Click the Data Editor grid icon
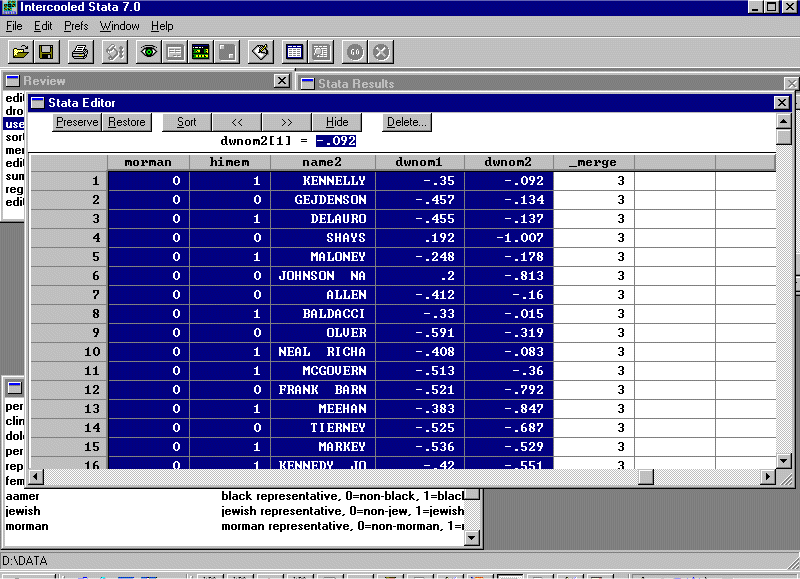The width and height of the screenshot is (800, 579). click(295, 52)
